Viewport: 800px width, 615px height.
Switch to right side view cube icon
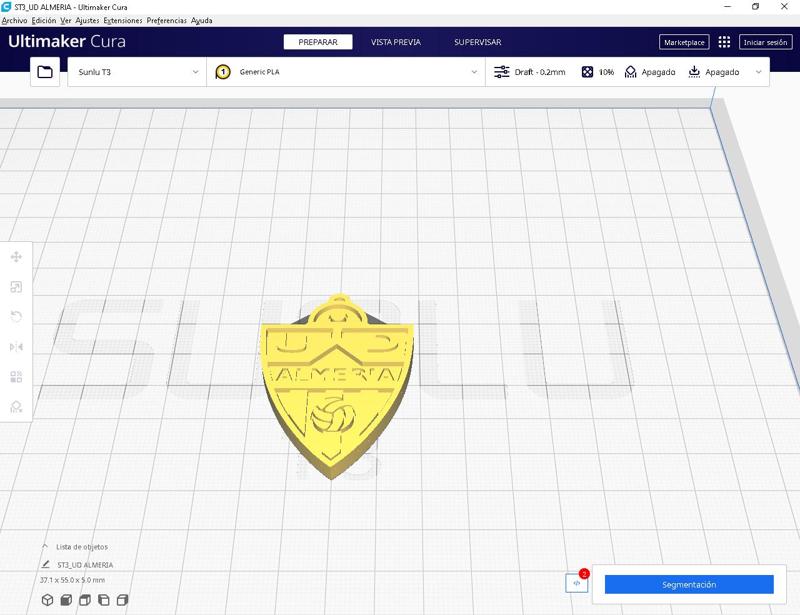pyautogui.click(x=122, y=600)
